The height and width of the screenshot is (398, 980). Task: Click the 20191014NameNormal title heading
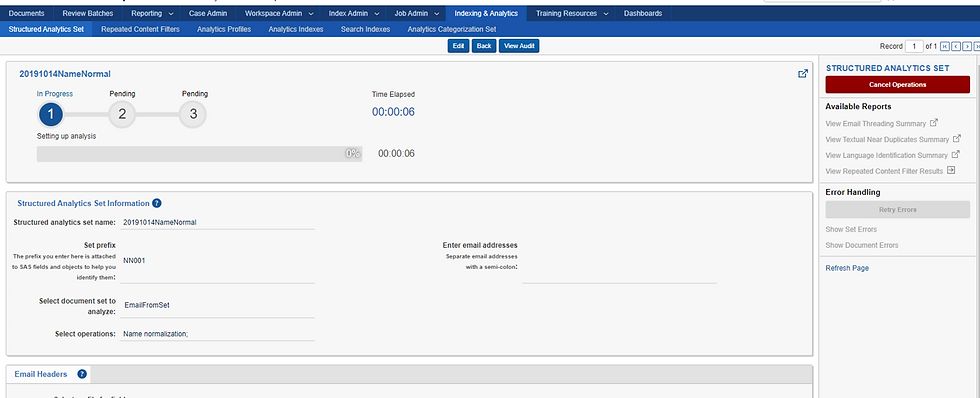[x=65, y=74]
